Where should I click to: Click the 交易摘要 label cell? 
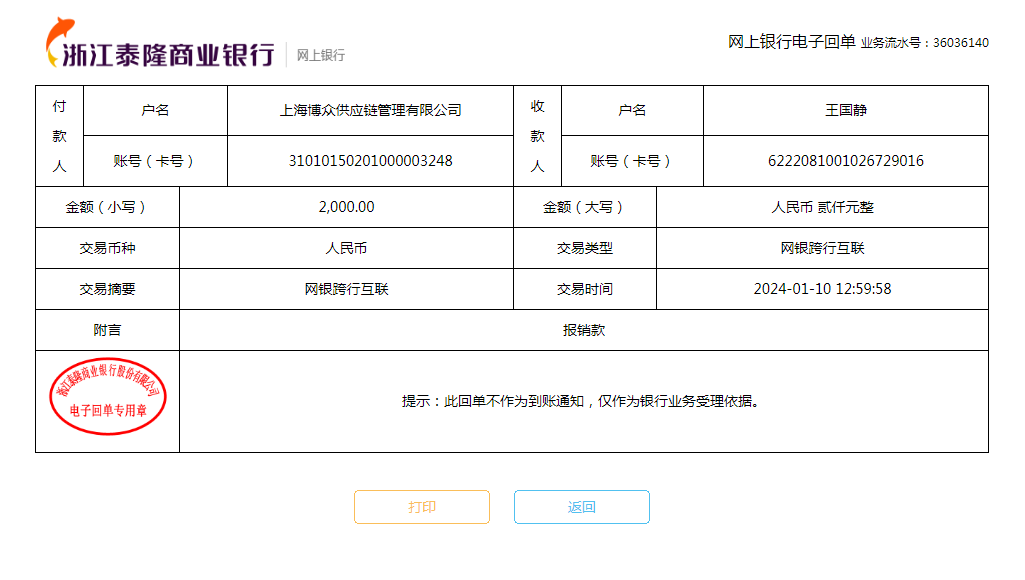coord(107,289)
